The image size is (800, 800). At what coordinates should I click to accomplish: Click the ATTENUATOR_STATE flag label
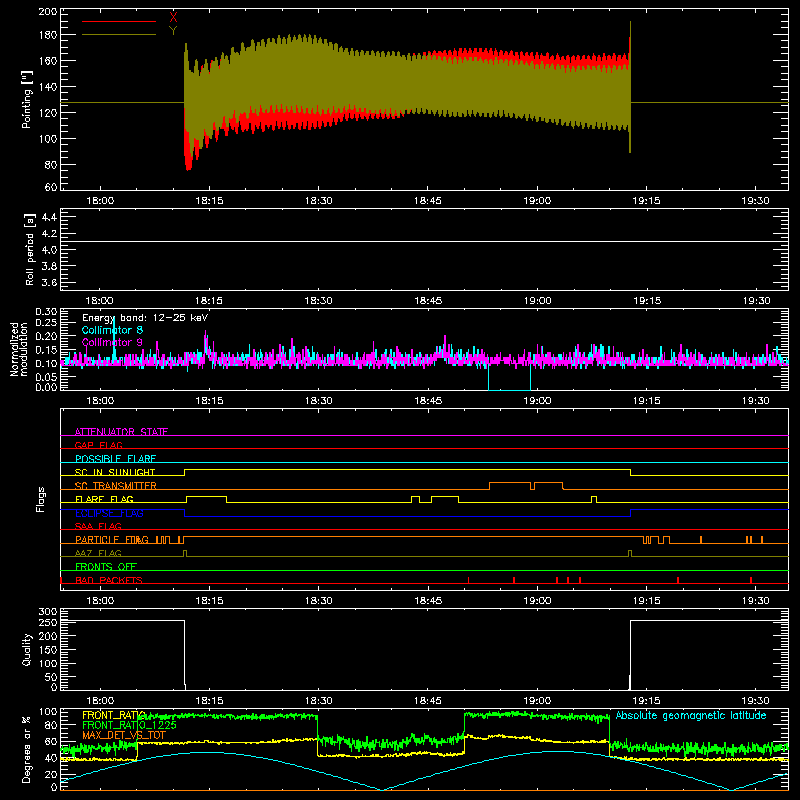pos(121,432)
